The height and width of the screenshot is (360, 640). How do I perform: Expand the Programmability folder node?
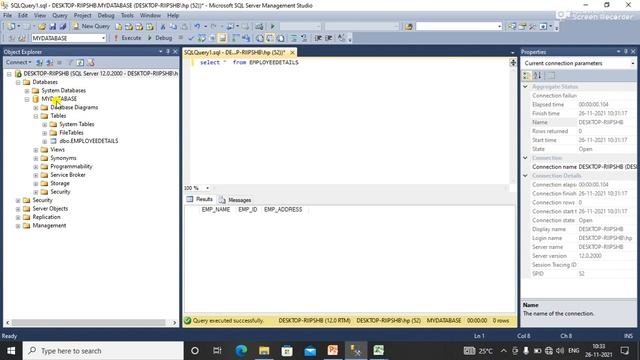pyautogui.click(x=36, y=167)
